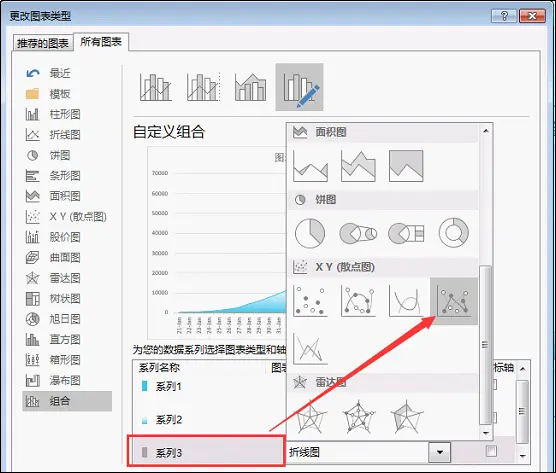This screenshot has width=556, height=473.
Task: Pick the stacked area-clustered column combo icon
Action: 251,87
